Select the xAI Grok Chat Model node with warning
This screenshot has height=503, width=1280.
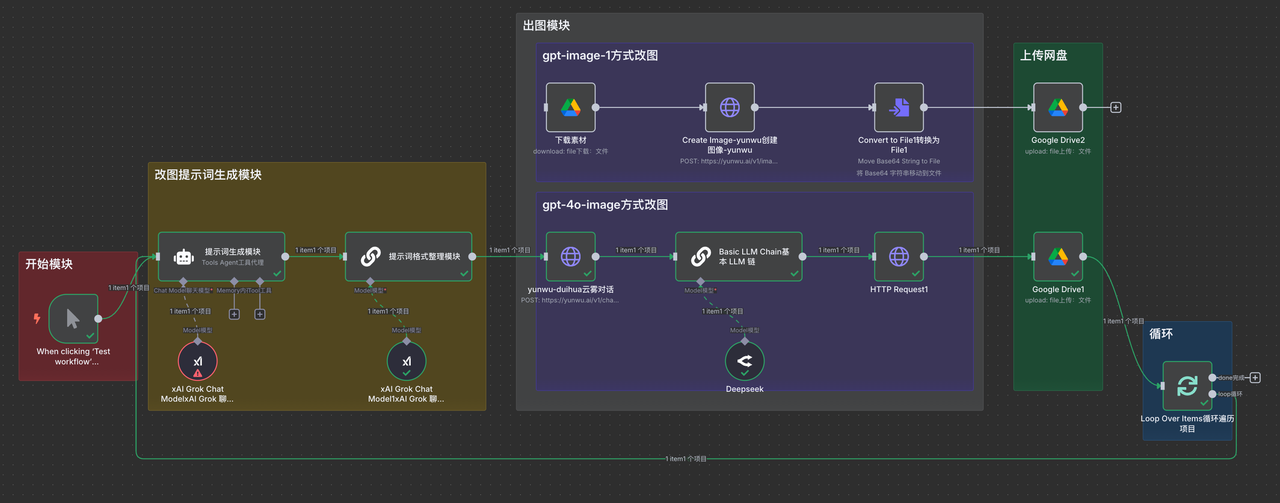point(197,360)
